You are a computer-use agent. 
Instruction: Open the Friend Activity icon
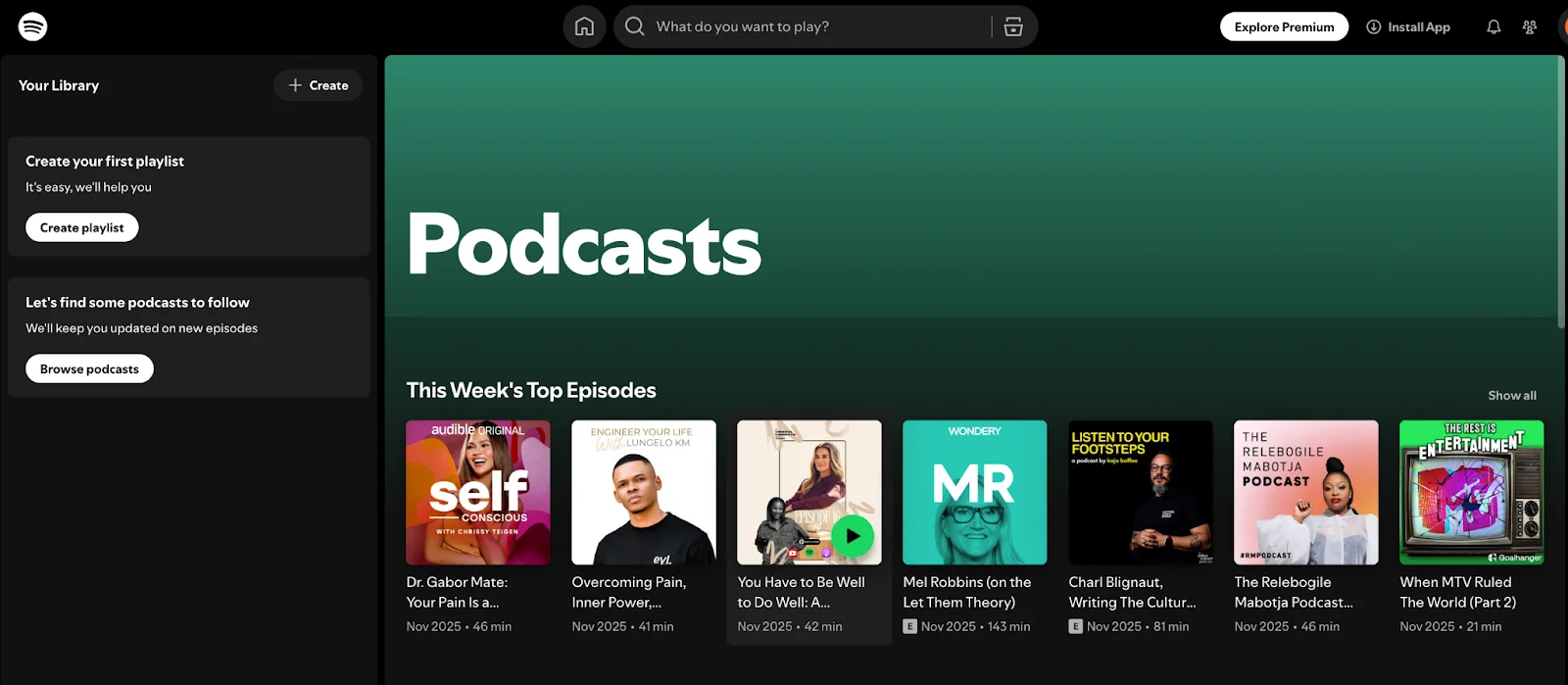[1530, 27]
